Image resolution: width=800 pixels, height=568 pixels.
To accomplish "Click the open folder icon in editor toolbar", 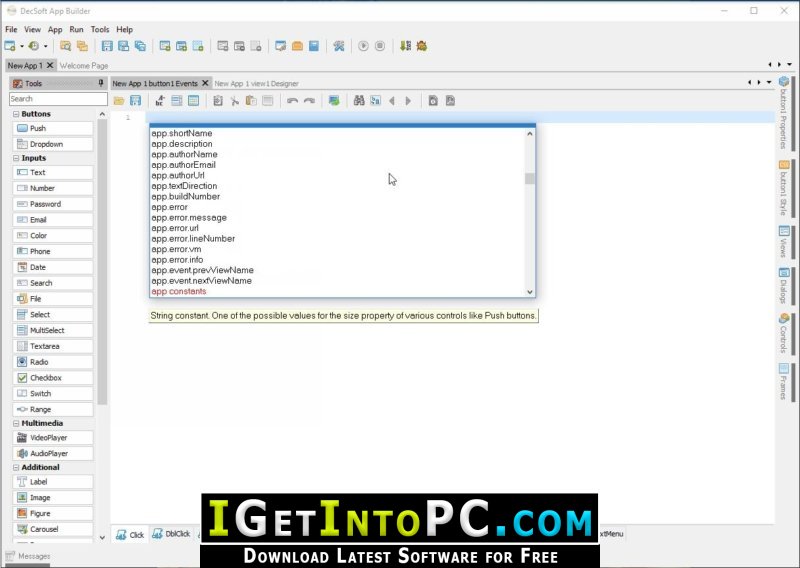I will click(119, 101).
